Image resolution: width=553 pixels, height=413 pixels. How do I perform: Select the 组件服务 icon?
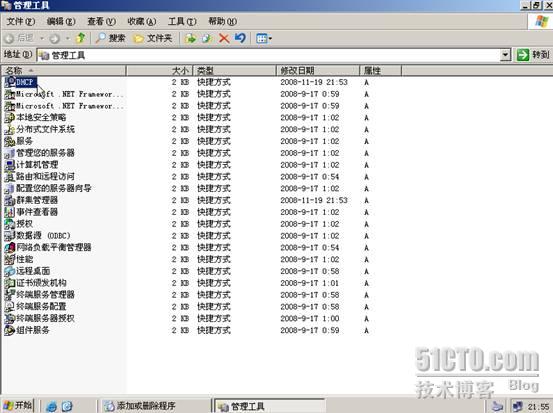[10, 330]
